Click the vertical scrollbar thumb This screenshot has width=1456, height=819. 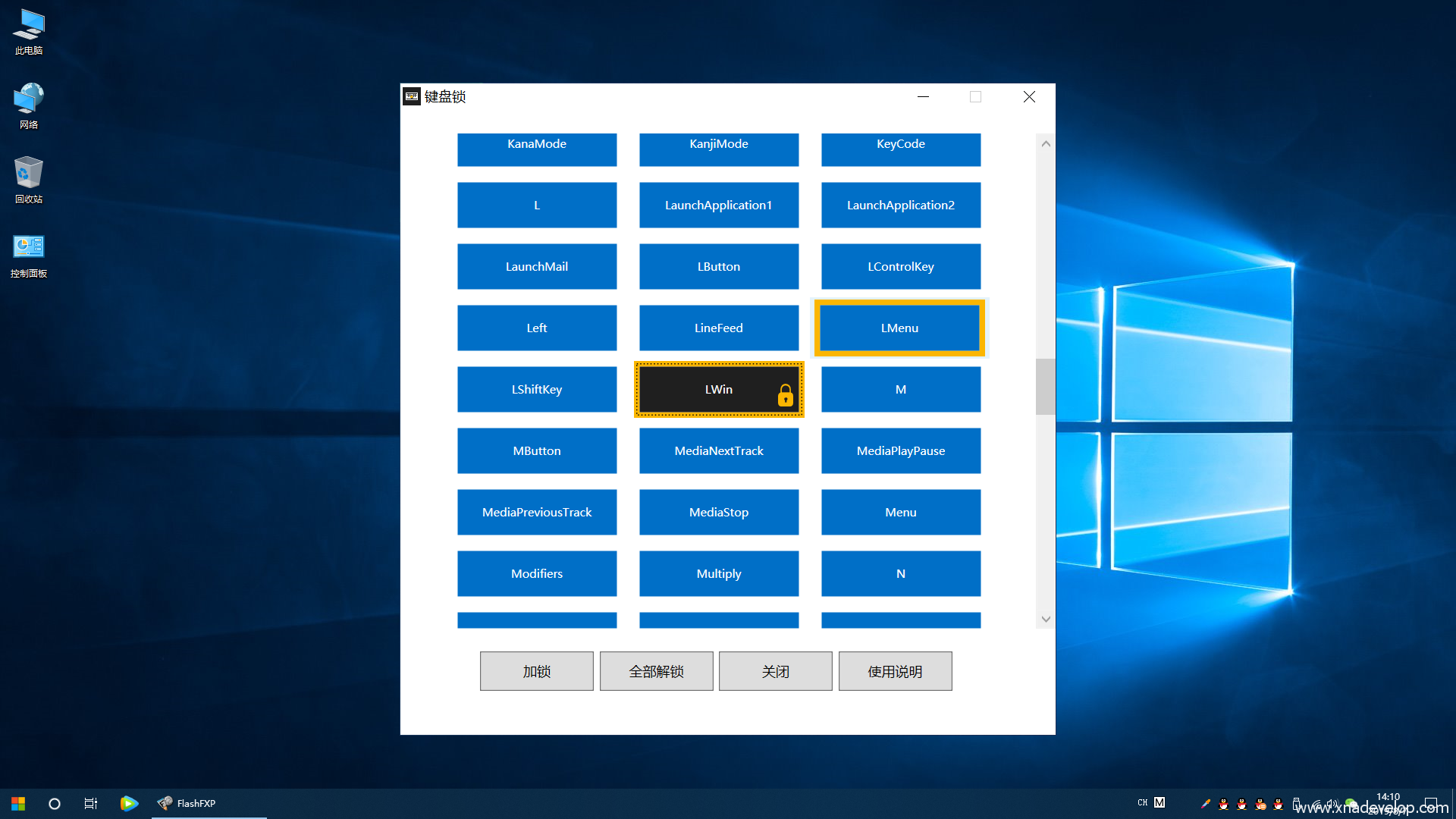1046,386
